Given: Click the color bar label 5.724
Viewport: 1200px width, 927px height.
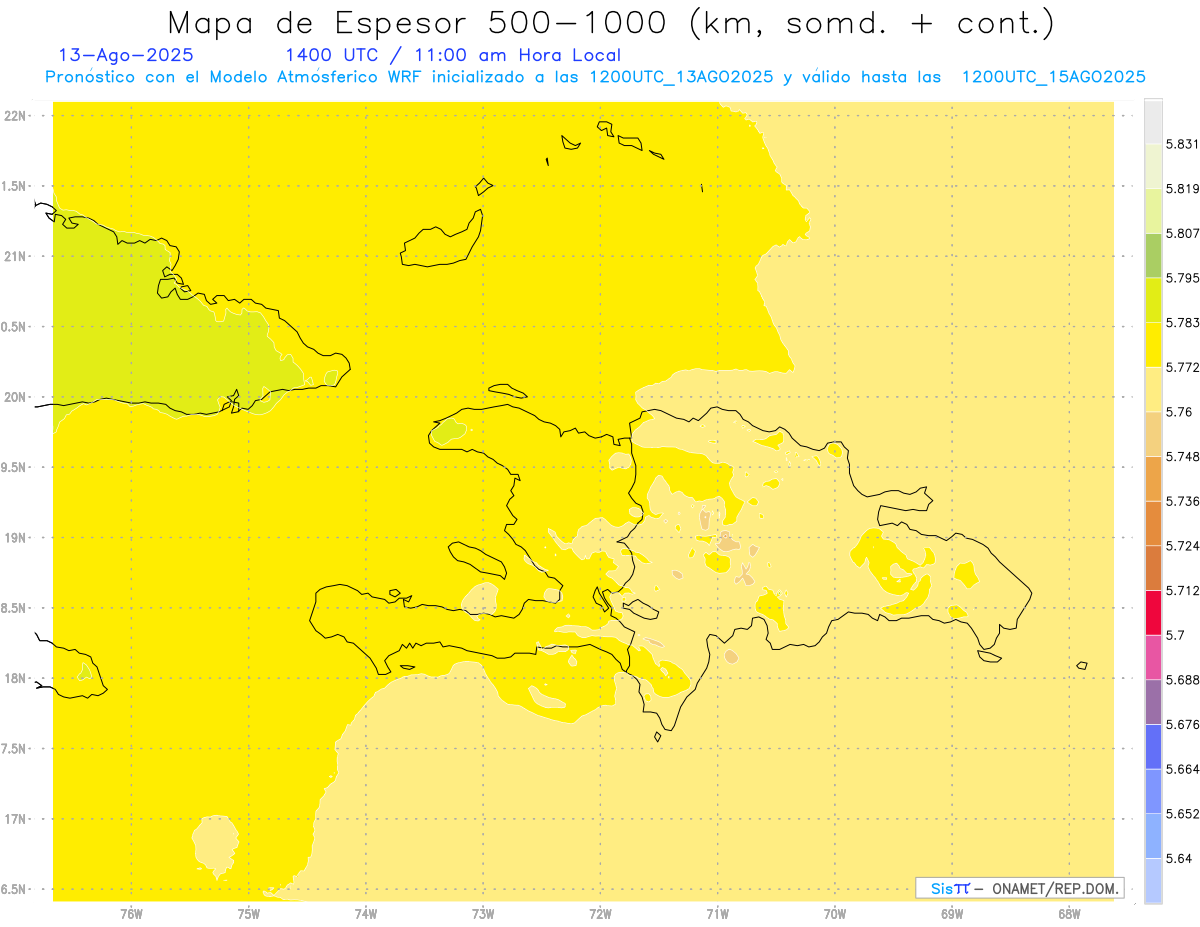Looking at the screenshot, I should pos(1182,546).
